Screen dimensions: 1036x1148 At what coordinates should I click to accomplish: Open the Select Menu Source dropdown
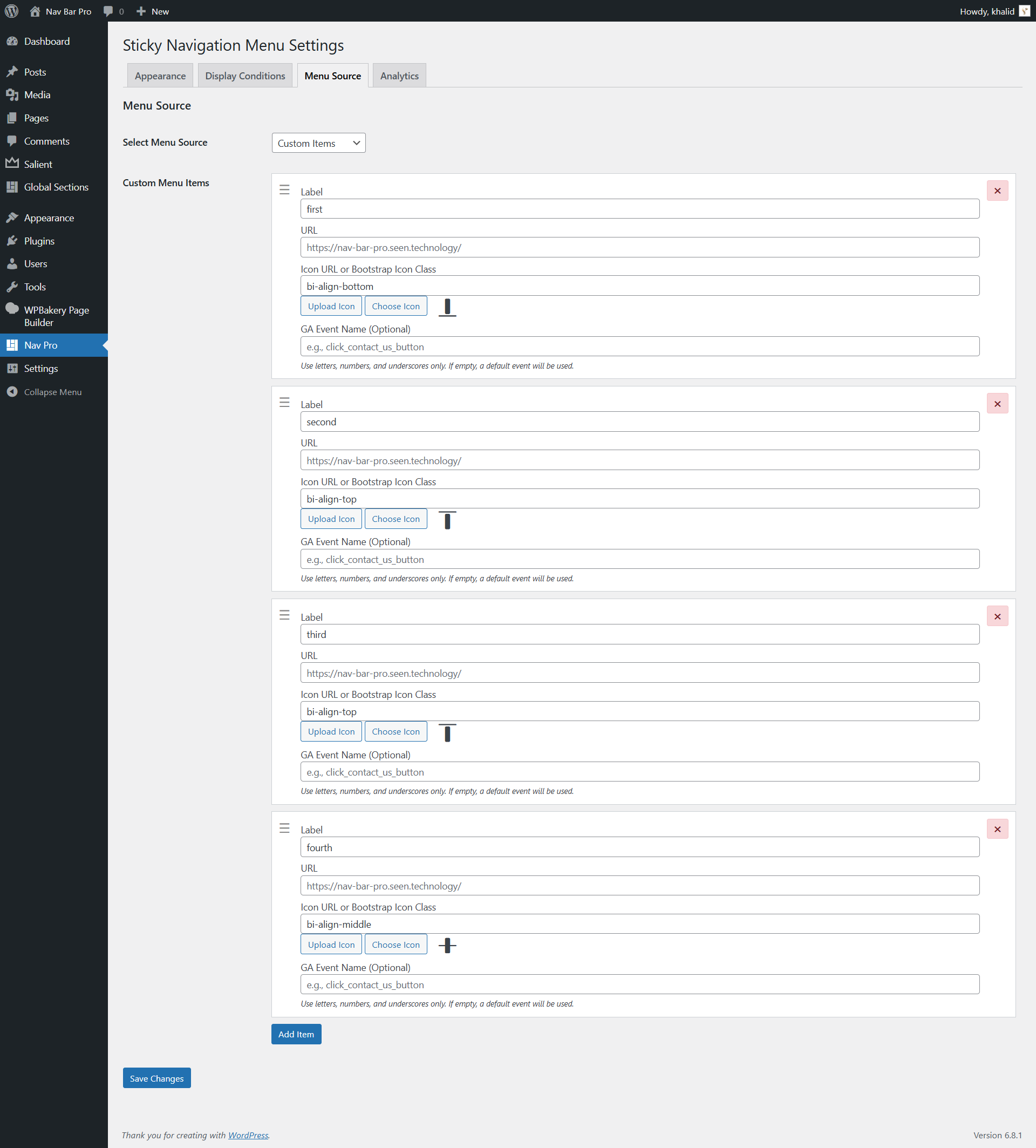coord(318,143)
